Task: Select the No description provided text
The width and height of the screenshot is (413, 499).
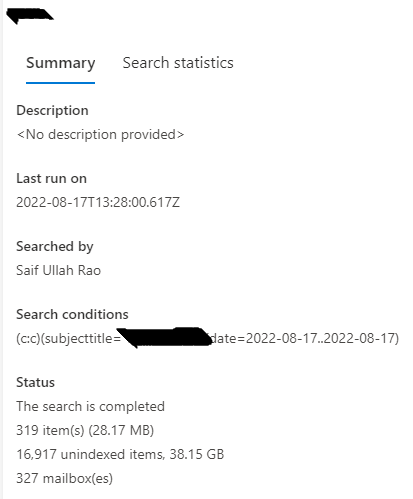Action: pos(100,134)
